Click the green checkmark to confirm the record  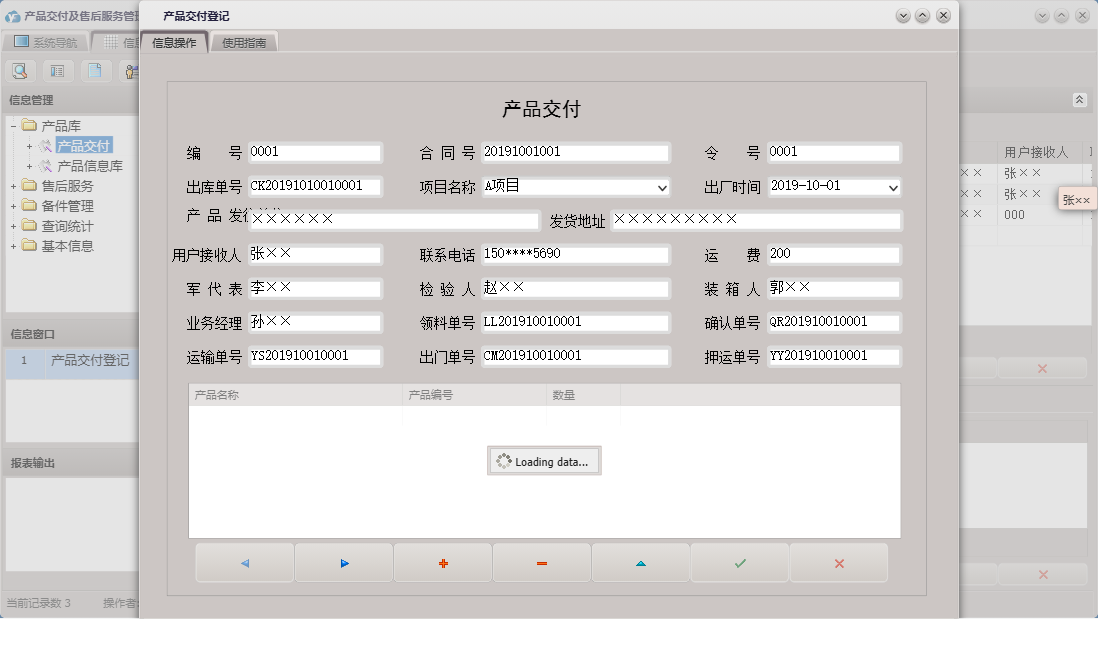coord(739,563)
